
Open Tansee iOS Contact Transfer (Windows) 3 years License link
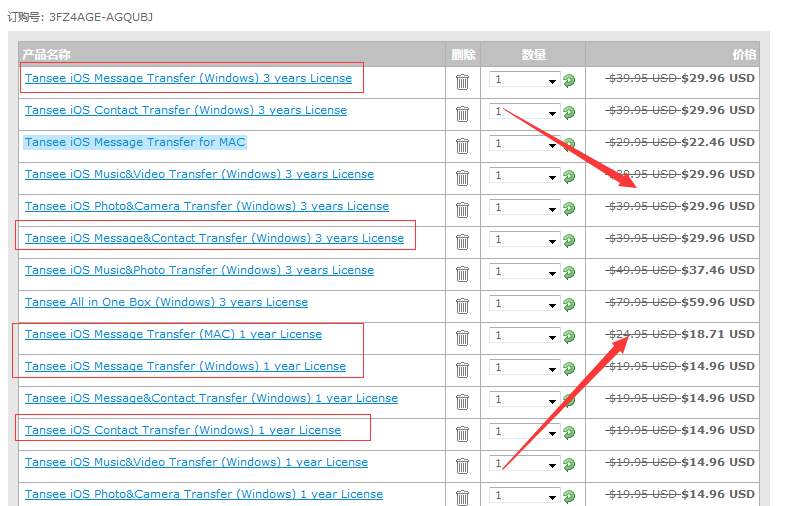point(186,110)
